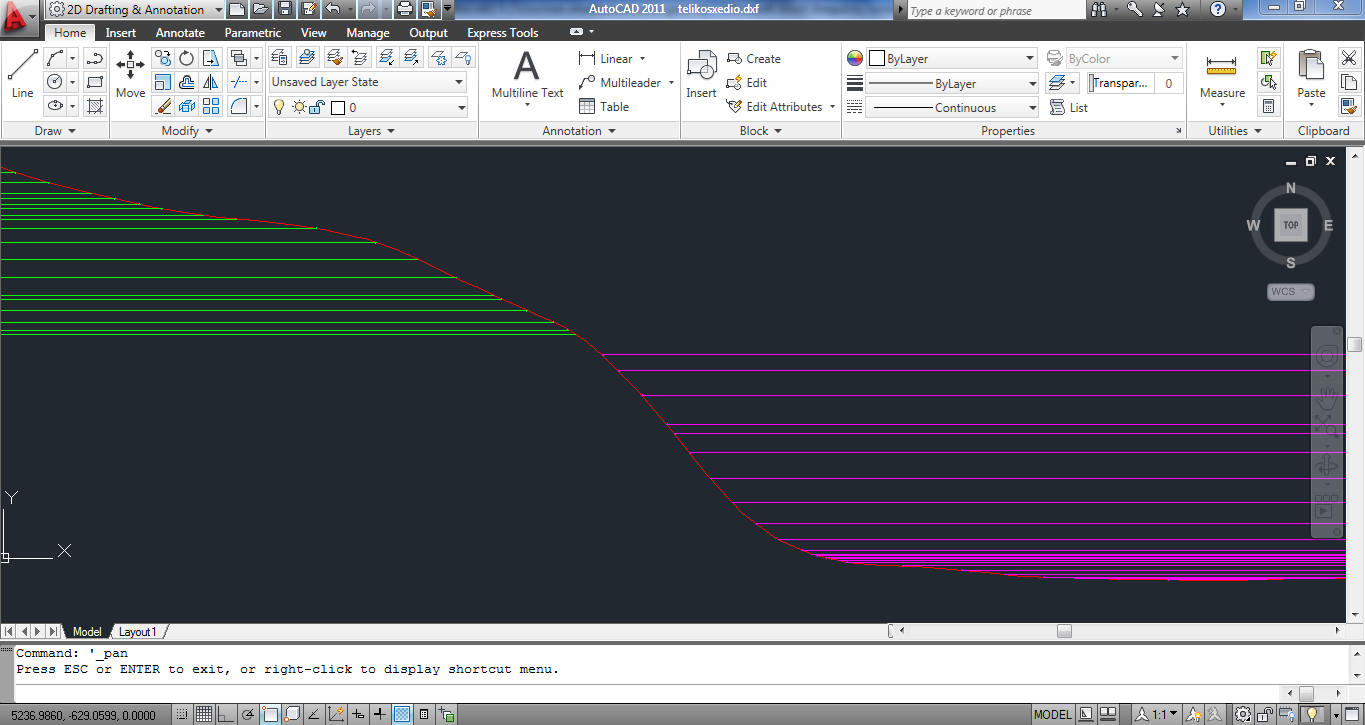The height and width of the screenshot is (725, 1365).
Task: Expand the Draw panel
Action: coord(55,131)
